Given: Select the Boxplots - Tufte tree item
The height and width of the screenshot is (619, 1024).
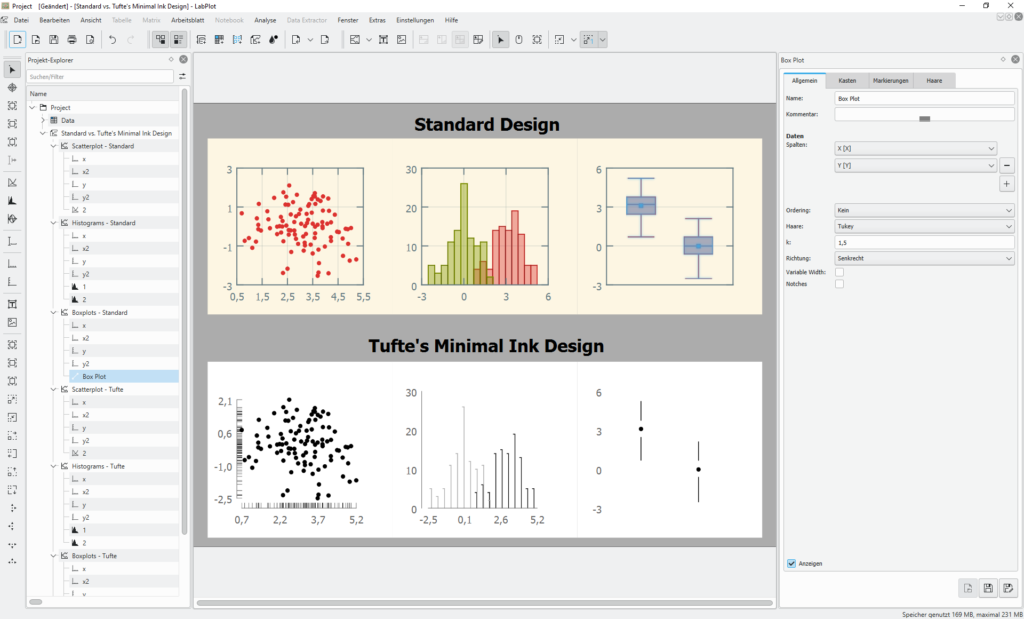Looking at the screenshot, I should (x=94, y=555).
